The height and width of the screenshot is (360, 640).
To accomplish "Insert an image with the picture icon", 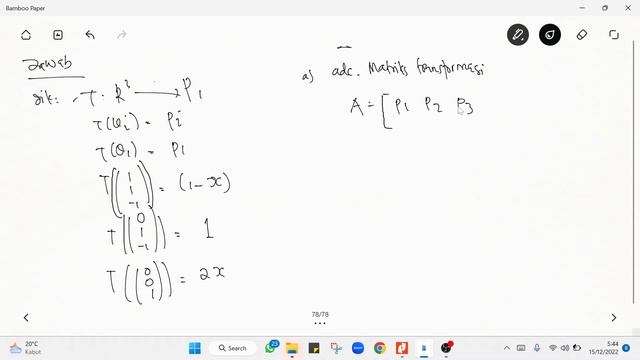I will point(58,35).
